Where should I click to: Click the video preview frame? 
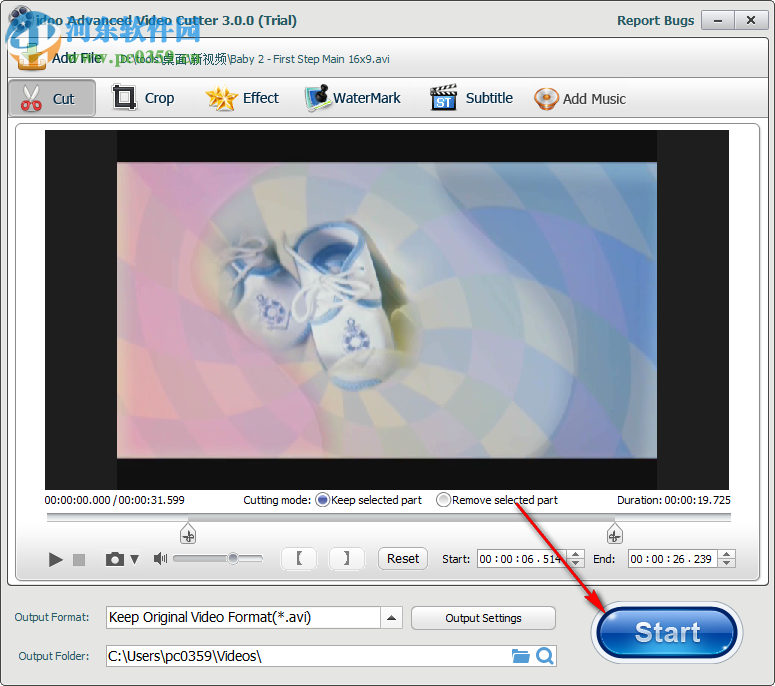pyautogui.click(x=387, y=310)
